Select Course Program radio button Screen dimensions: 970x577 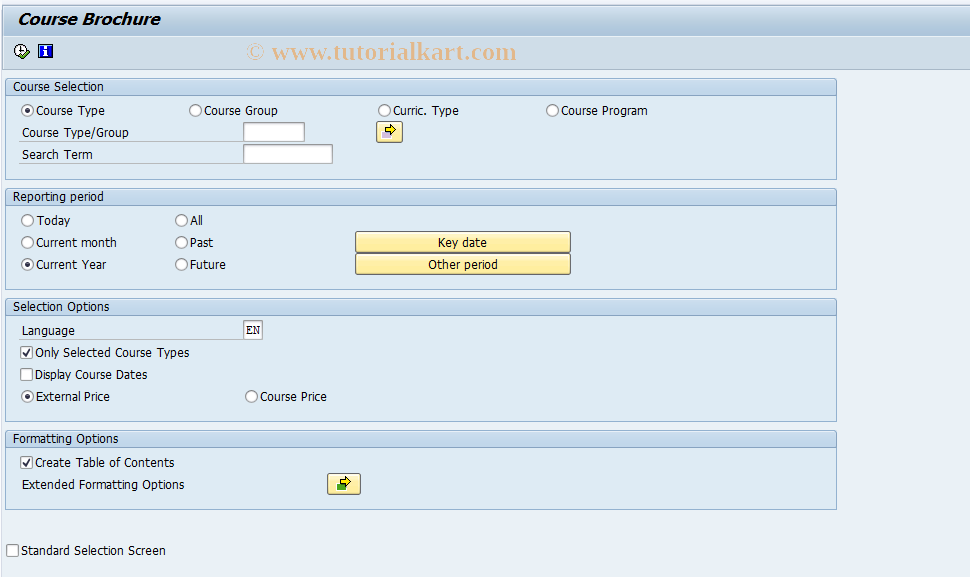coord(552,111)
